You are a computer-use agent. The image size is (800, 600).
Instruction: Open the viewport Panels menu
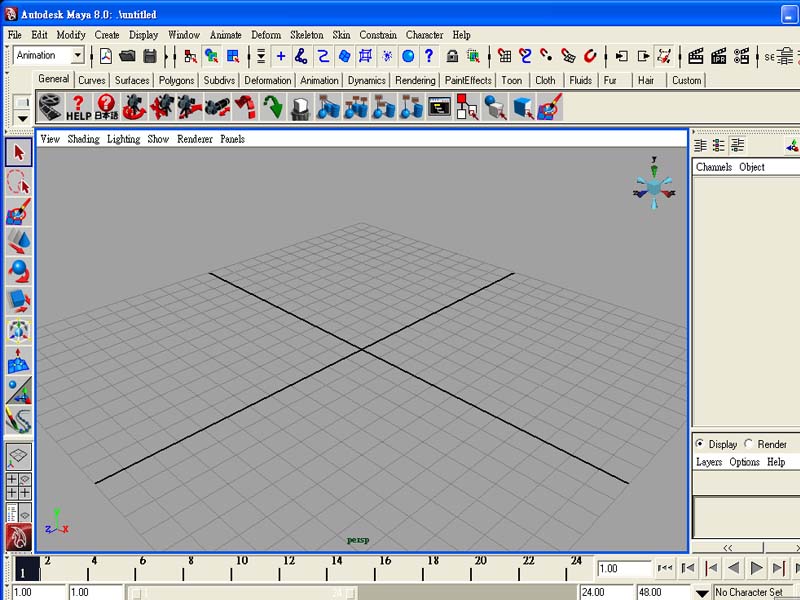click(233, 139)
